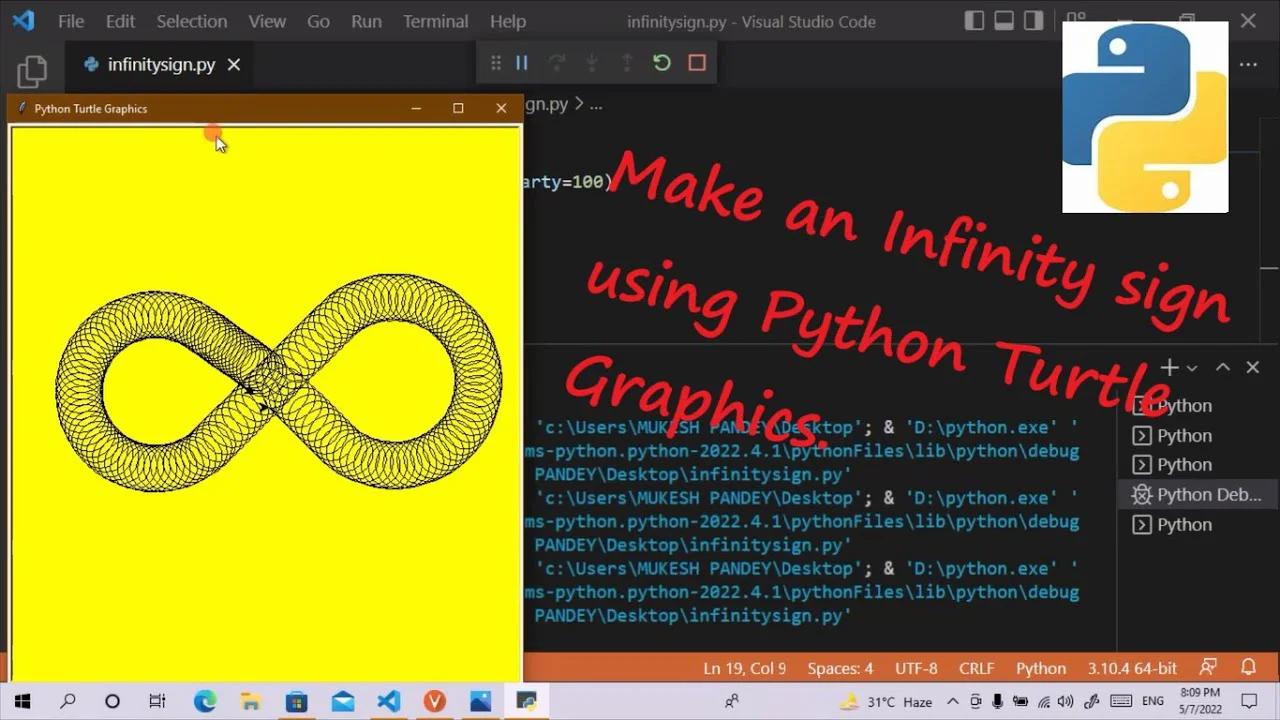Viewport: 1280px width, 720px height.
Task: Switch to the infinitysign.py editor tab
Action: tap(160, 64)
